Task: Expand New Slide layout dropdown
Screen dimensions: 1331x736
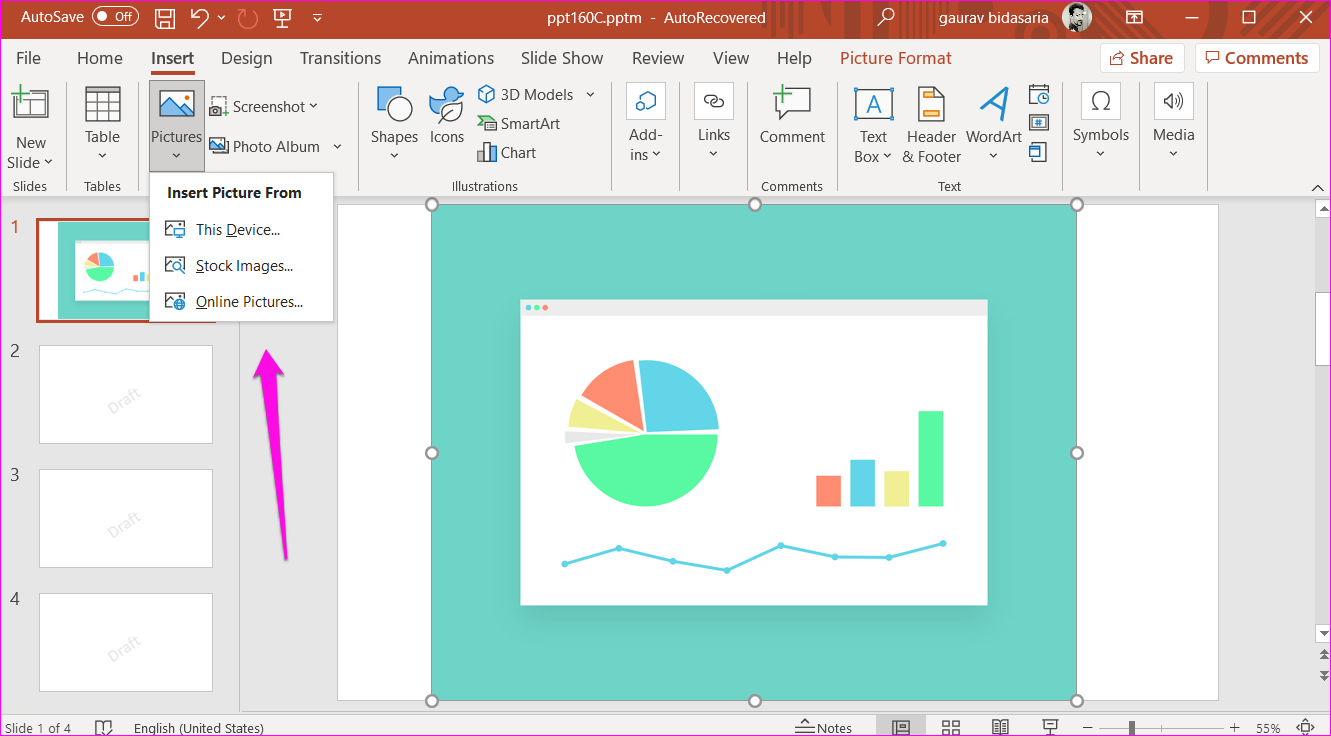Action: click(30, 153)
